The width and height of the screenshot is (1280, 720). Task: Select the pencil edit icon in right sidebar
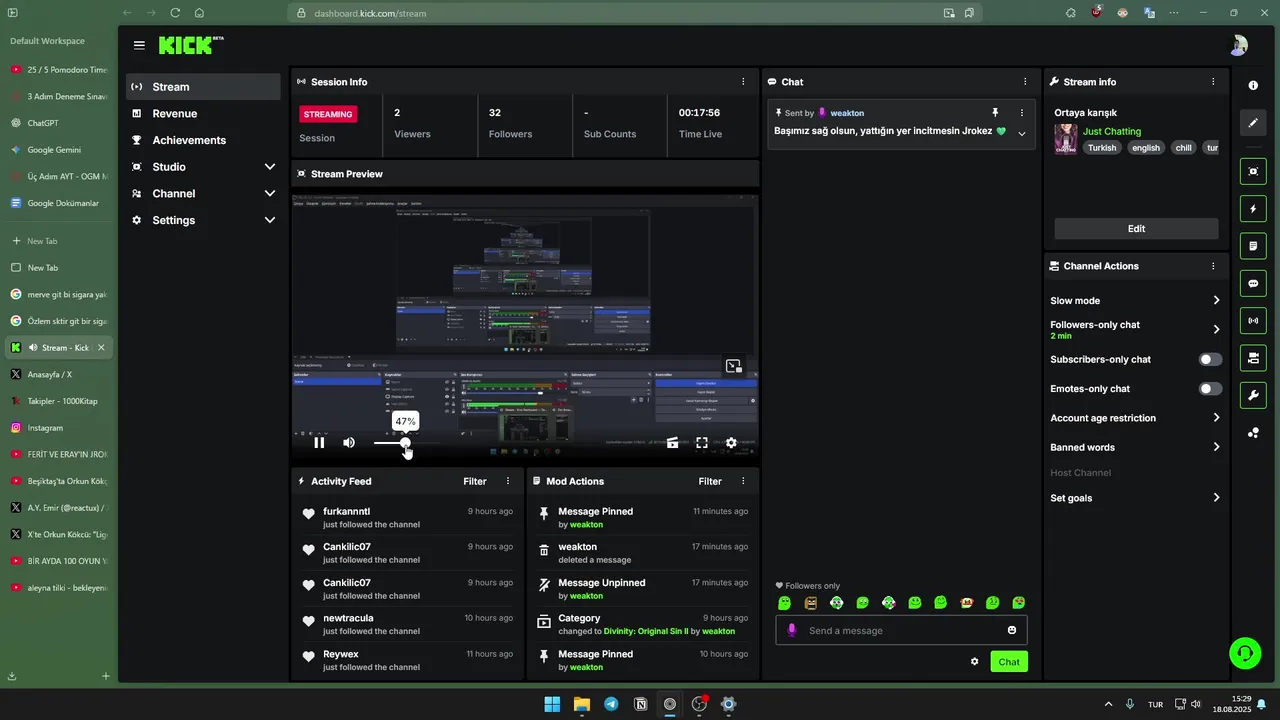pos(1253,123)
